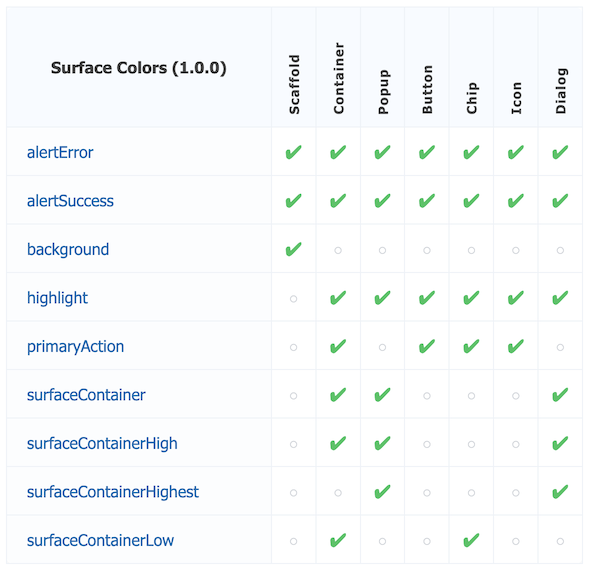Click primaryAction checkmark under Button column
Image resolution: width=589 pixels, height=570 pixels.
427,346
